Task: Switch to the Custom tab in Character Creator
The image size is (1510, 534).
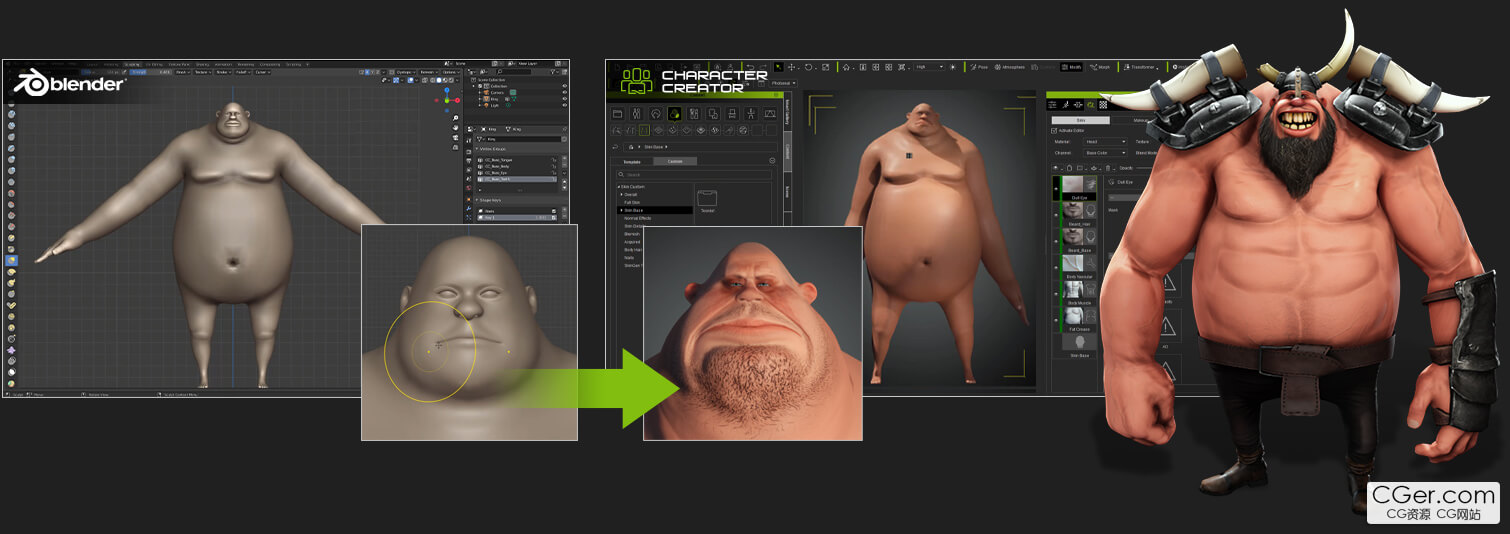Action: (675, 161)
